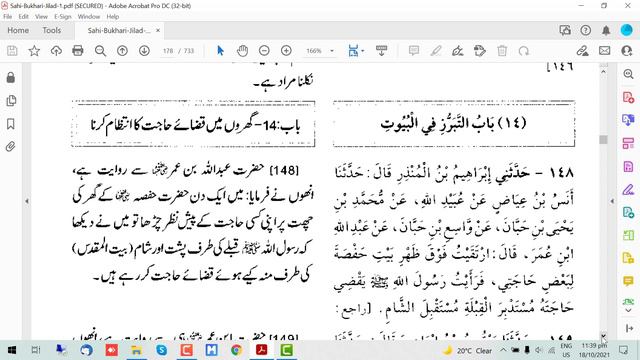This screenshot has height=360, width=640.
Task: Go to previous page arrow
Action: pos(122,51)
